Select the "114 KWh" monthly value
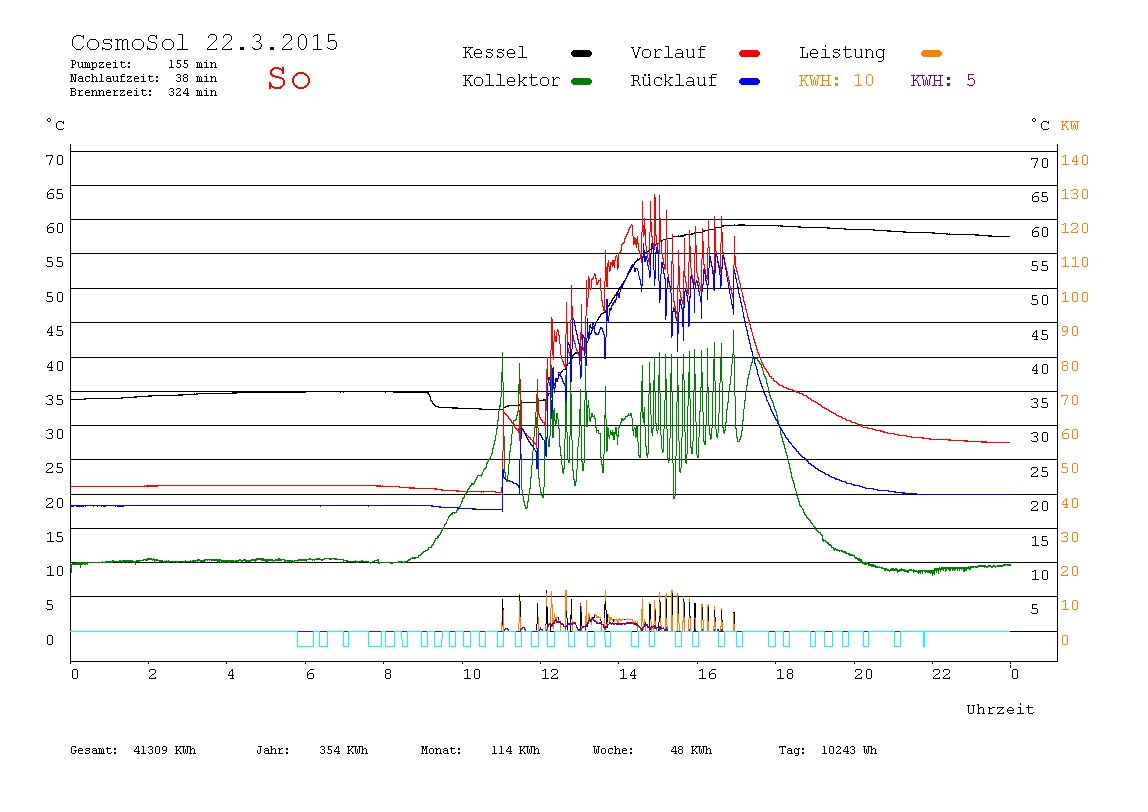 515,750
